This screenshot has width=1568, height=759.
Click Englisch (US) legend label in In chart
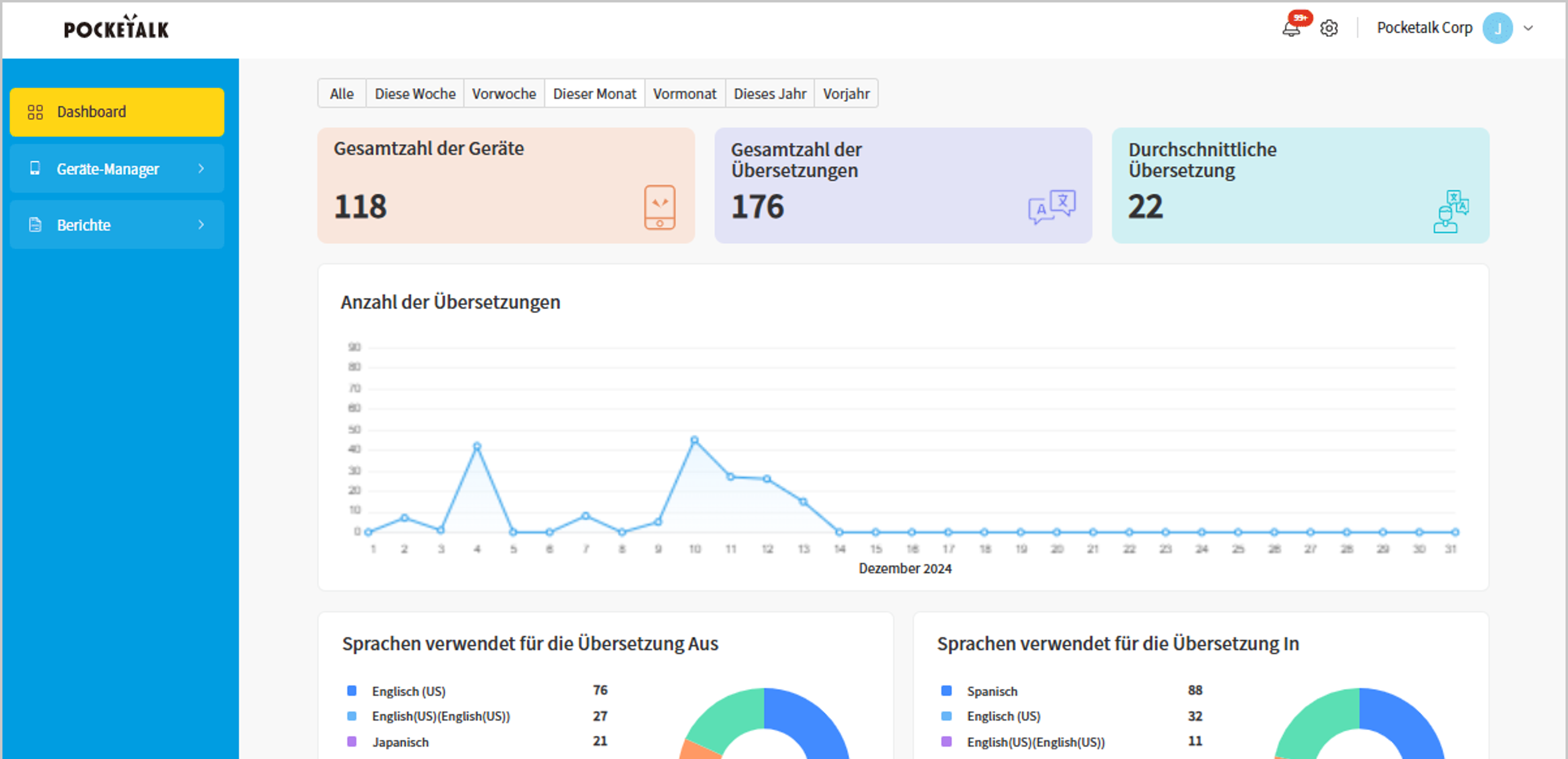tap(1004, 716)
